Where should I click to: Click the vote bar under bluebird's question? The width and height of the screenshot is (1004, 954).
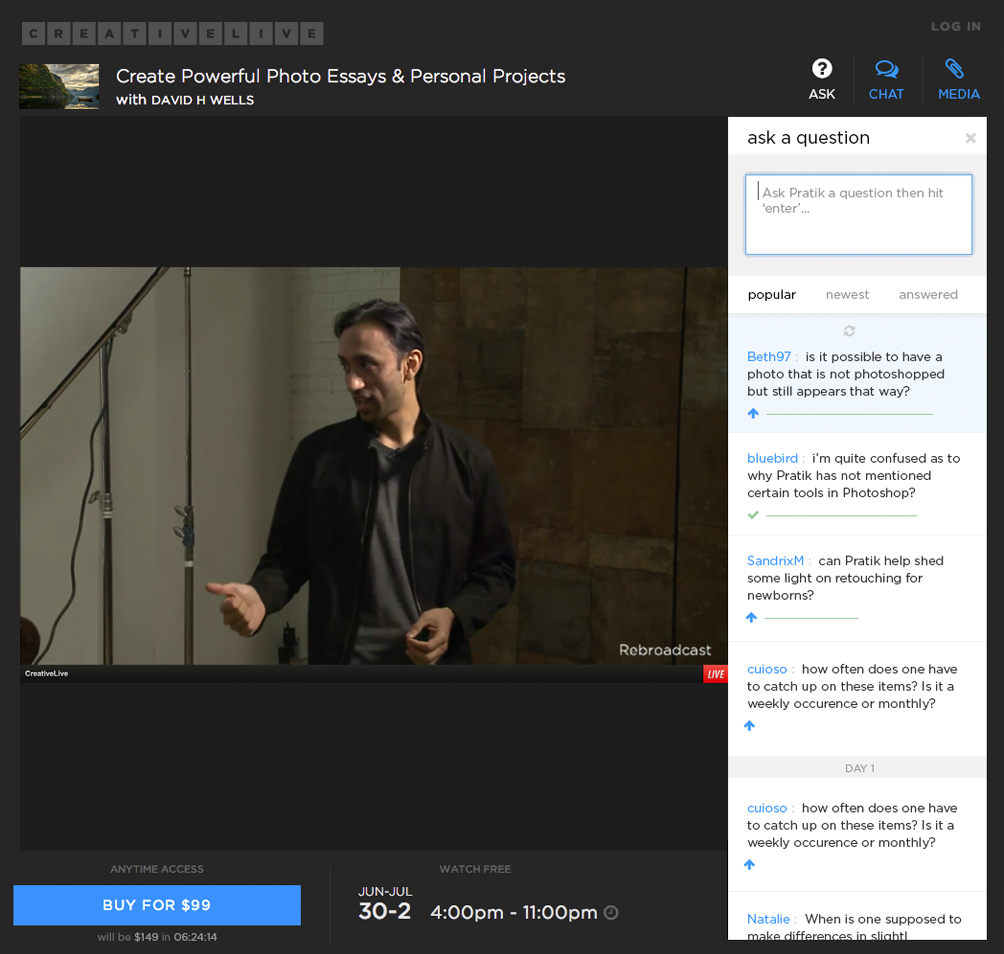tap(841, 515)
